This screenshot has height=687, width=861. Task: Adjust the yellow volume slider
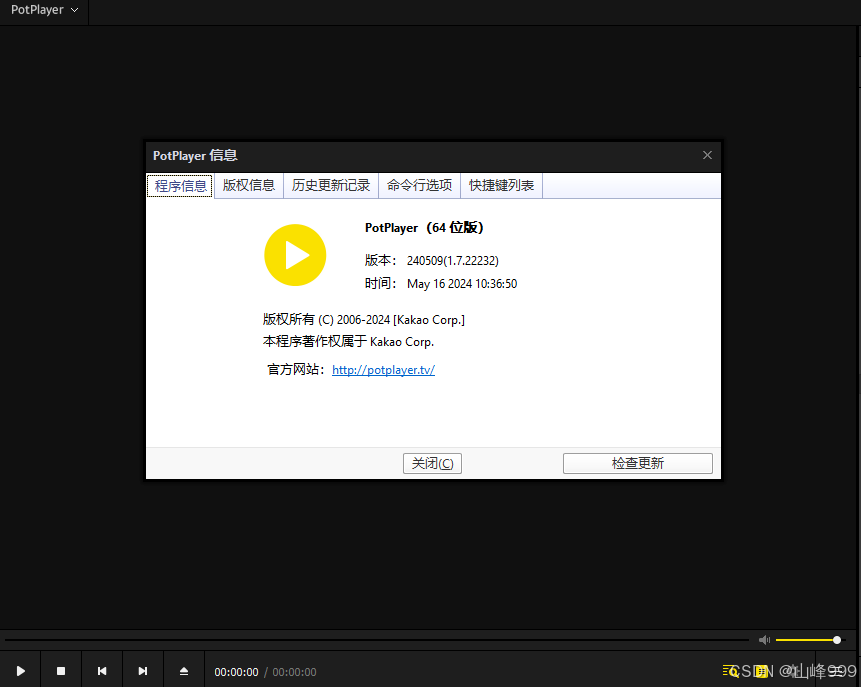808,640
